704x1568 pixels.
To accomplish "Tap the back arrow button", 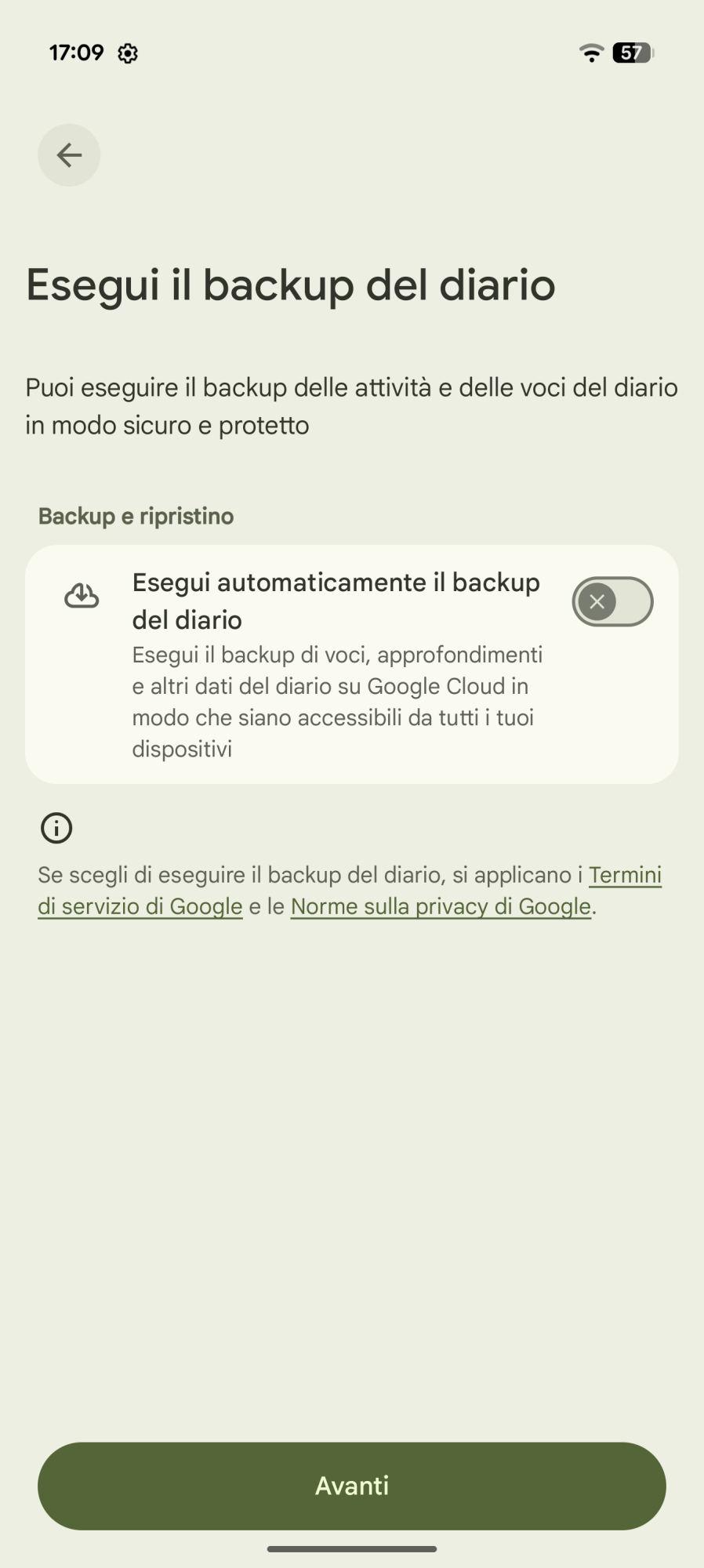I will (x=69, y=155).
